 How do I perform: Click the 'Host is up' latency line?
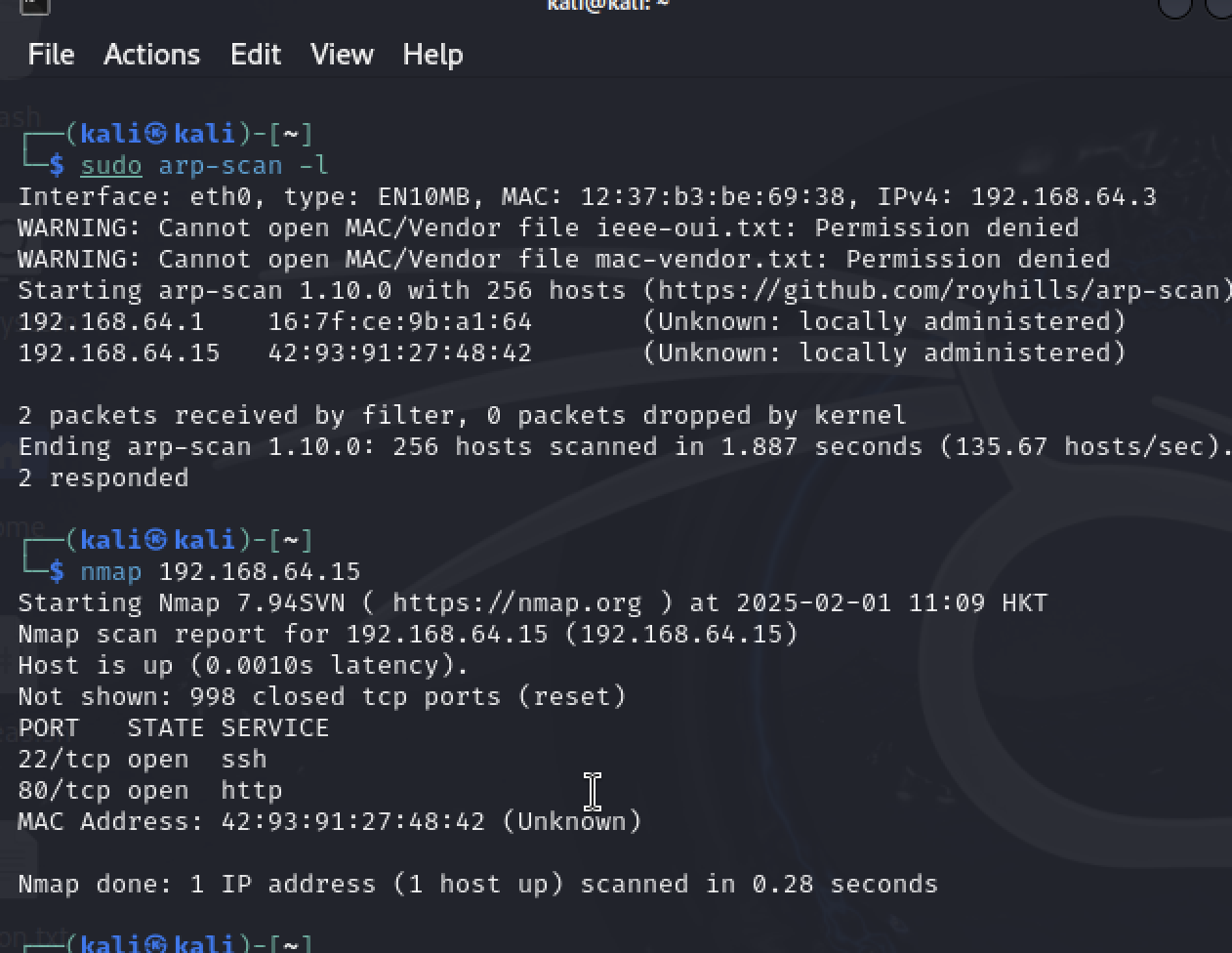point(243,665)
